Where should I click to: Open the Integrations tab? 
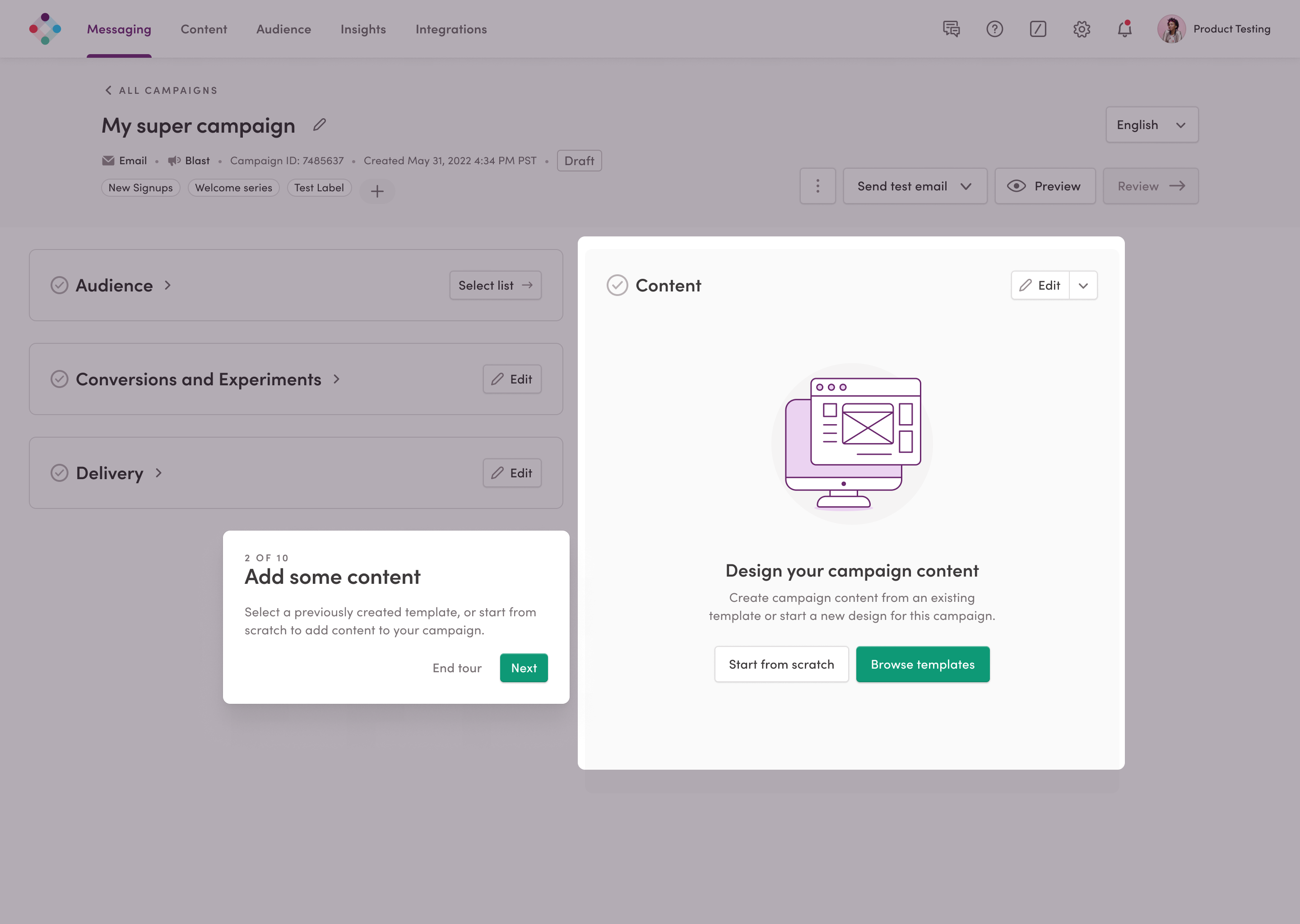coord(451,29)
